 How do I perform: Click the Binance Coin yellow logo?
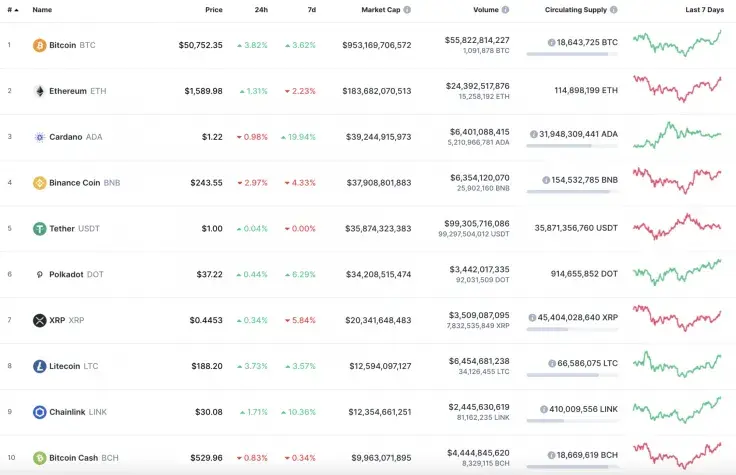click(39, 183)
